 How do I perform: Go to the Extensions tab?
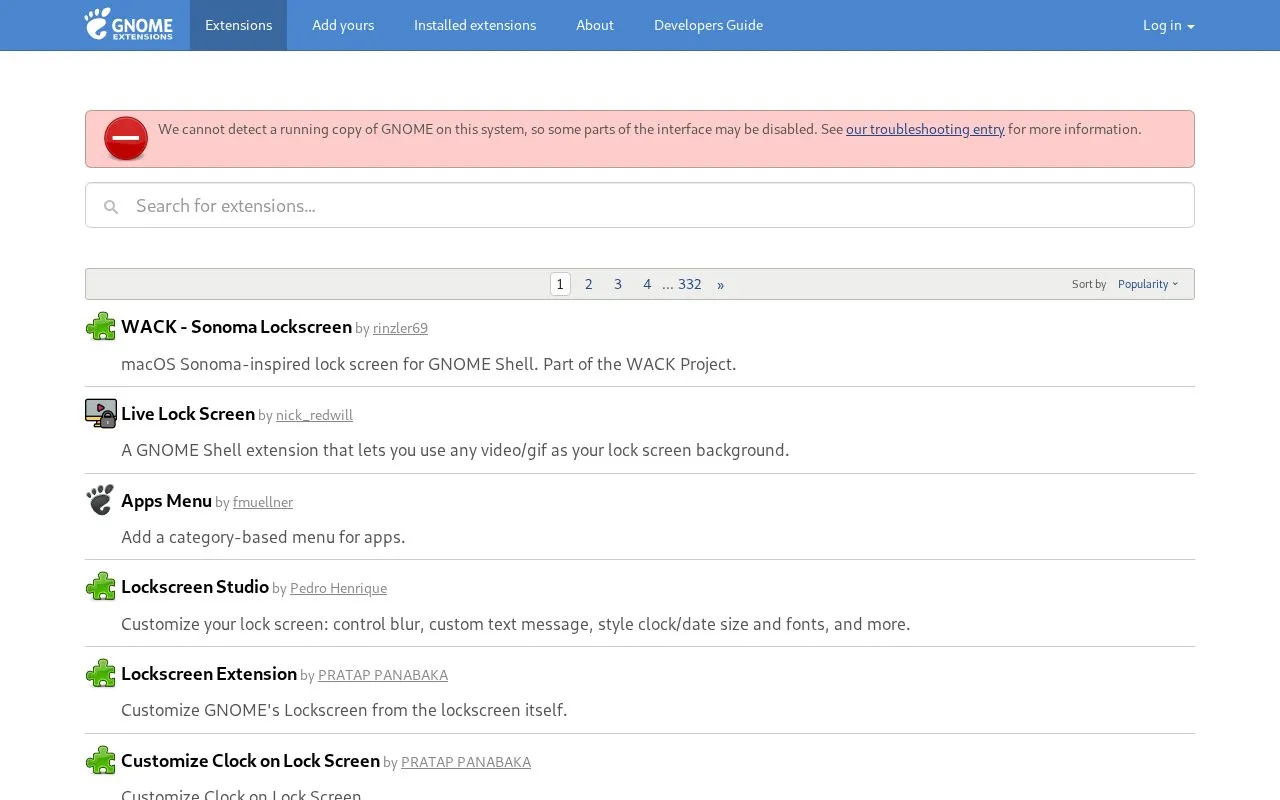(x=238, y=25)
